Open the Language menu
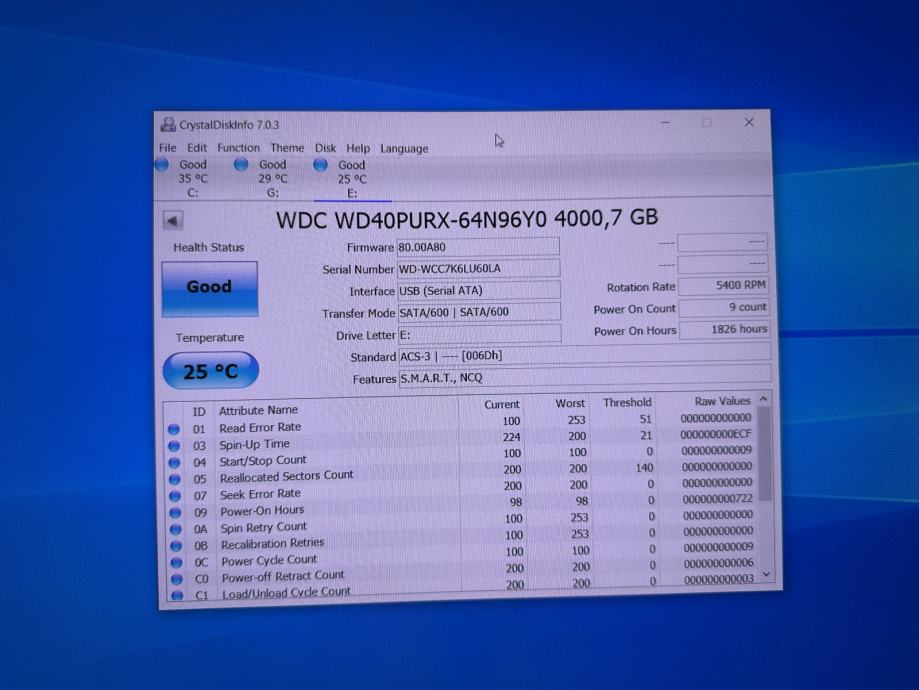919x690 pixels. tap(404, 149)
